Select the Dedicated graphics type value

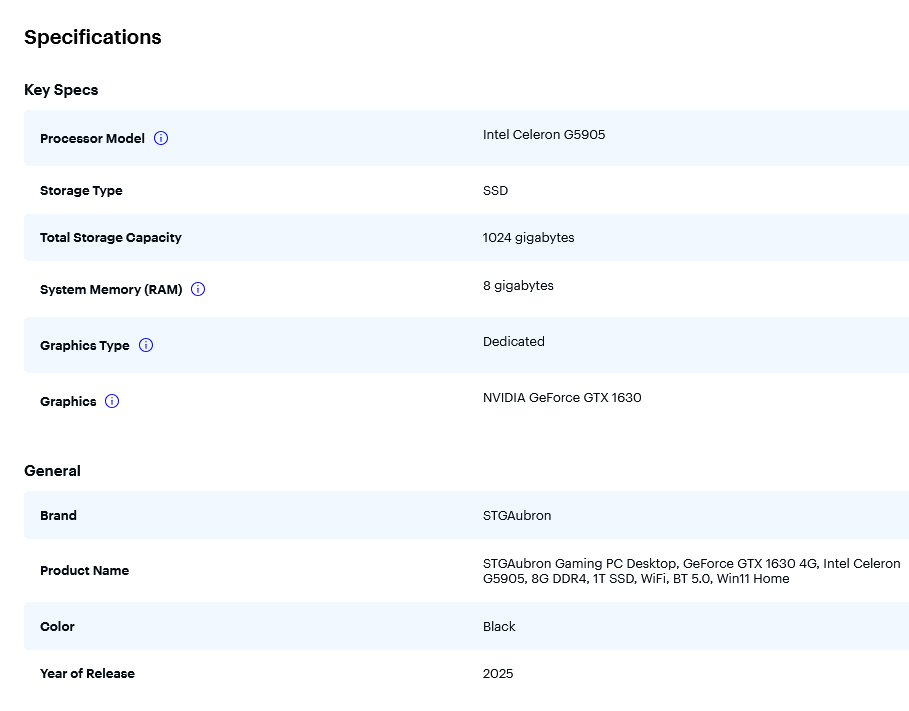pyautogui.click(x=514, y=342)
